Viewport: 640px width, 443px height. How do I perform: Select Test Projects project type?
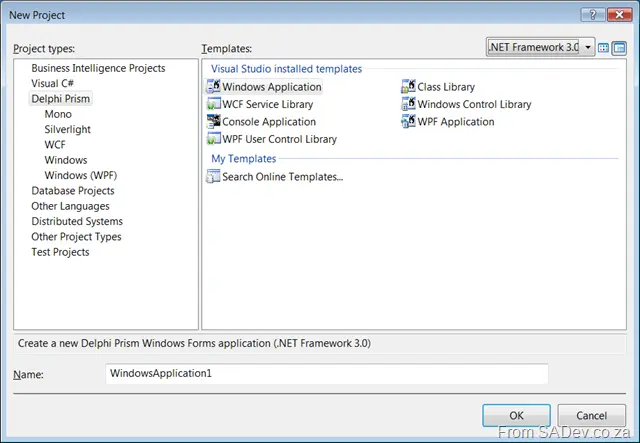[x=60, y=252]
